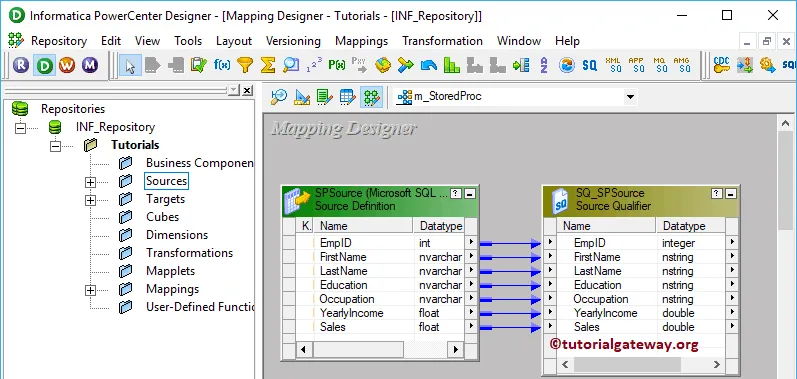This screenshot has width=797, height=379.
Task: Launch Workflow Manager (W) icon
Action: coord(67,65)
